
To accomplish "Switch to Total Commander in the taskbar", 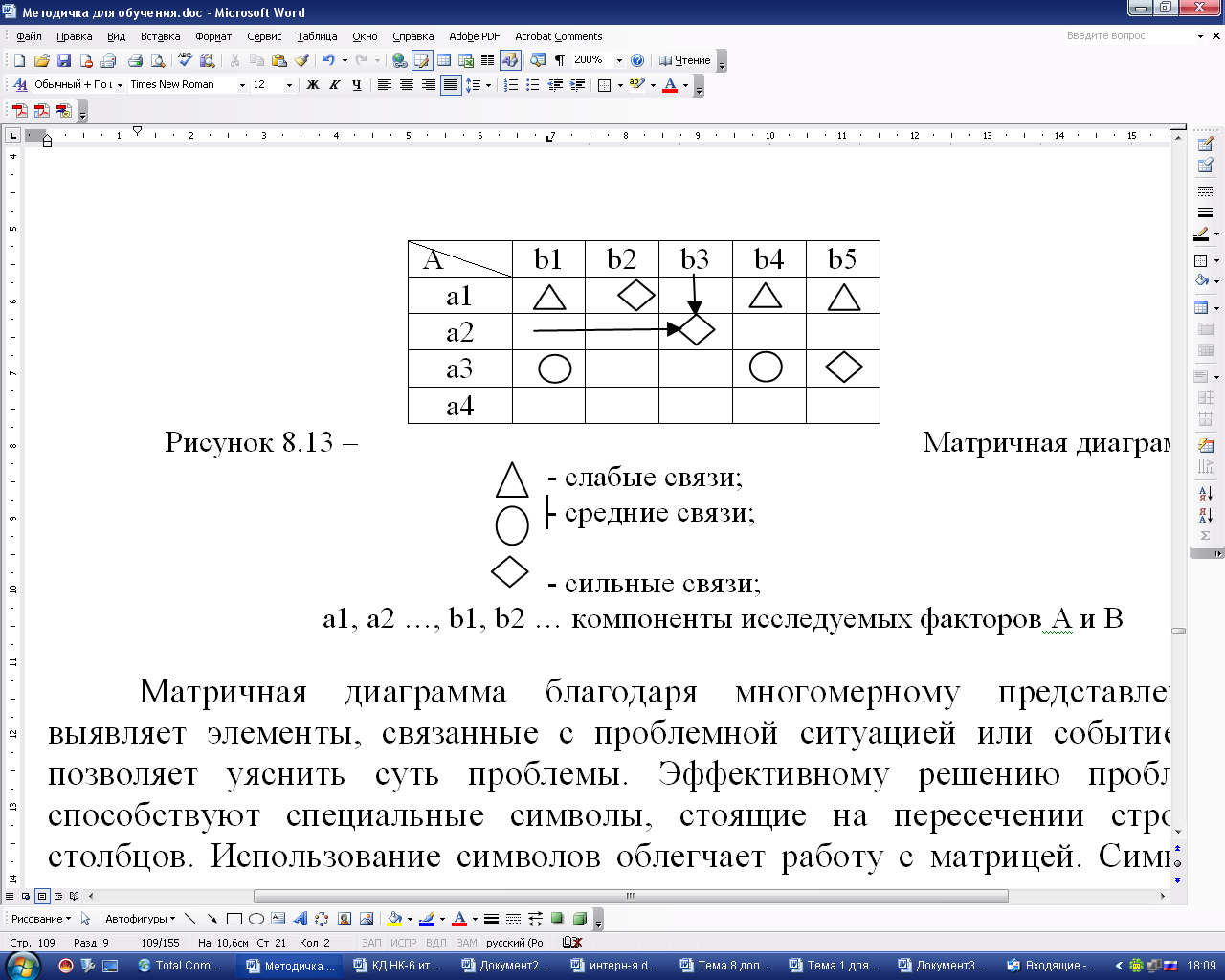I will tap(179, 966).
